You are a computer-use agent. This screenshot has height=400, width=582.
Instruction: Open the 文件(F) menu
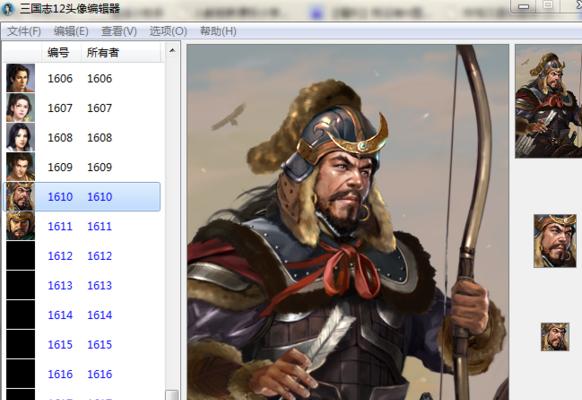24,31
